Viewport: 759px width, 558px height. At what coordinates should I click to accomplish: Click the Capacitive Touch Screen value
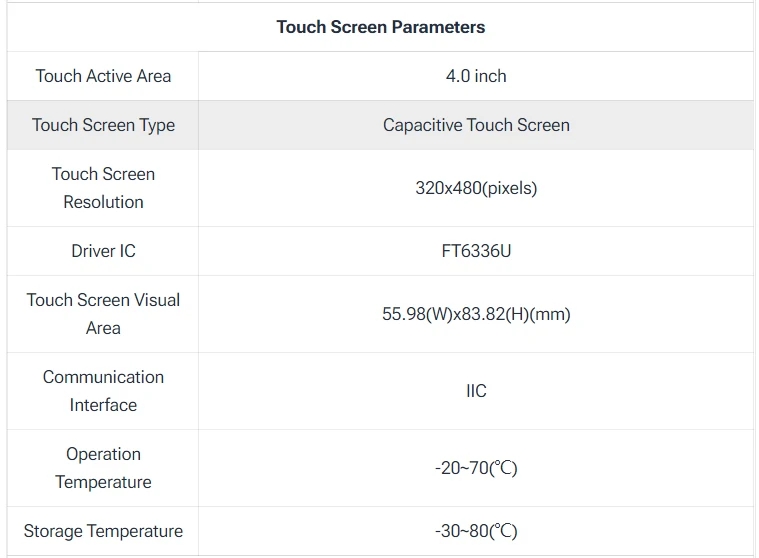pyautogui.click(x=476, y=125)
